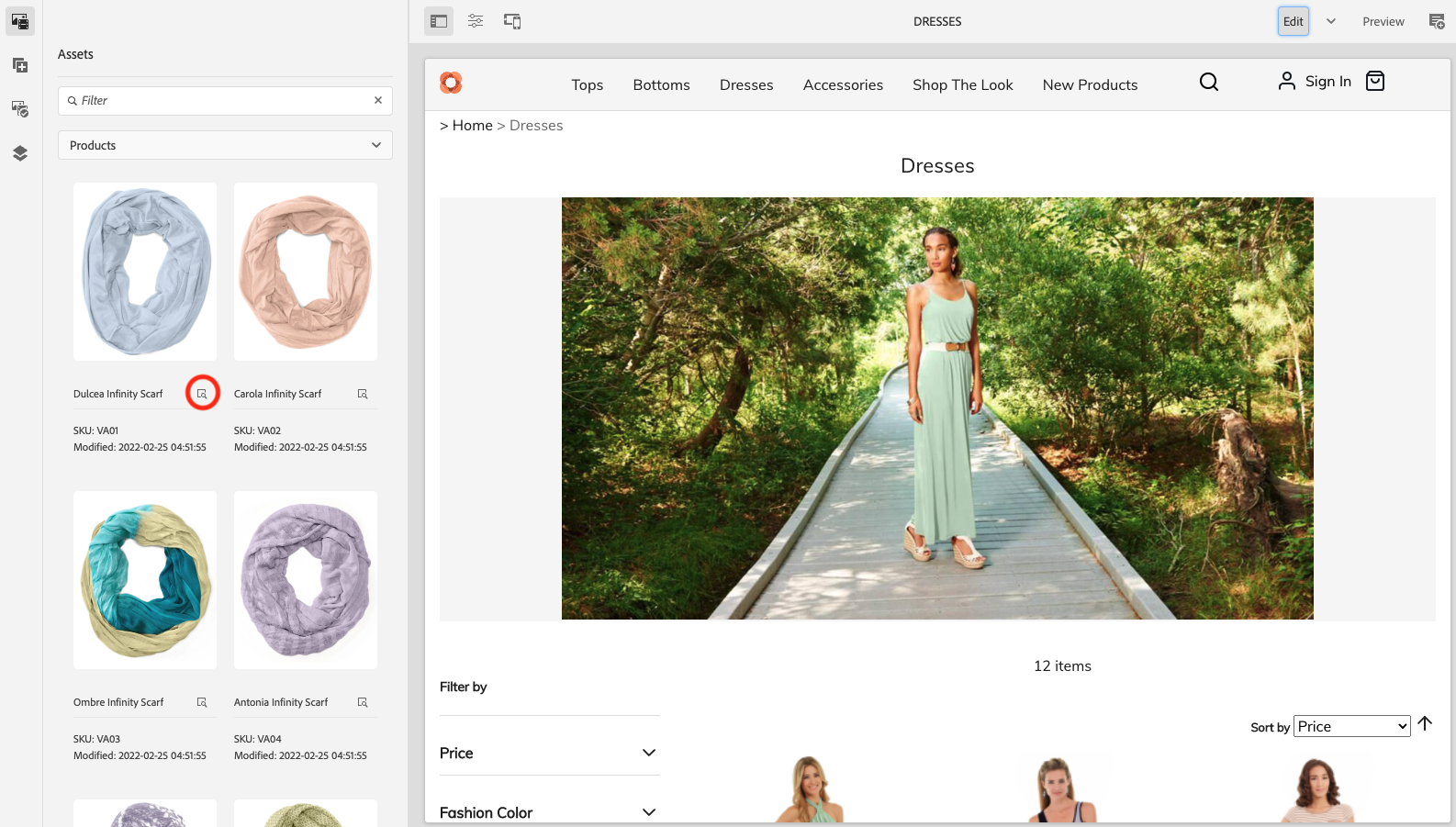Image resolution: width=1456 pixels, height=827 pixels.
Task: Click the Assets panel title
Action: point(75,54)
